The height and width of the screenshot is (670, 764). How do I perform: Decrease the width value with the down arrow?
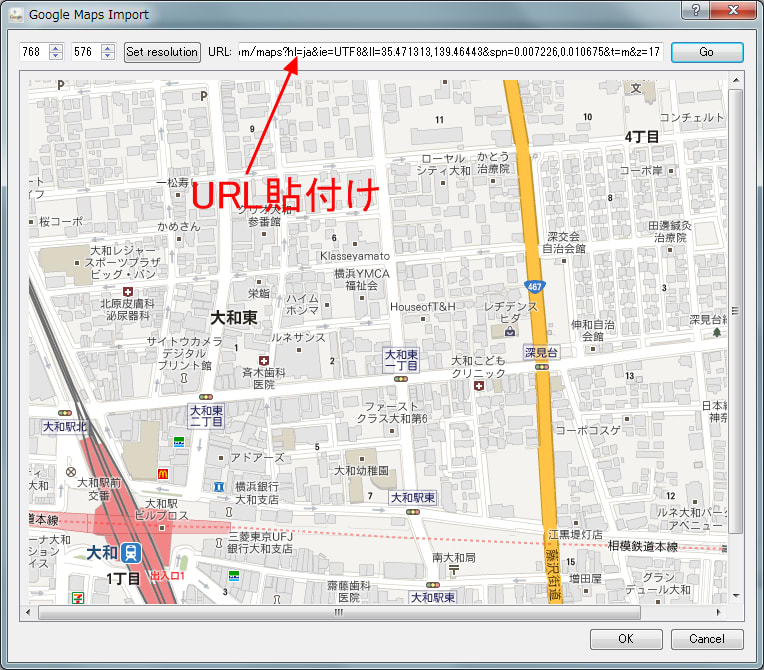(x=55, y=56)
